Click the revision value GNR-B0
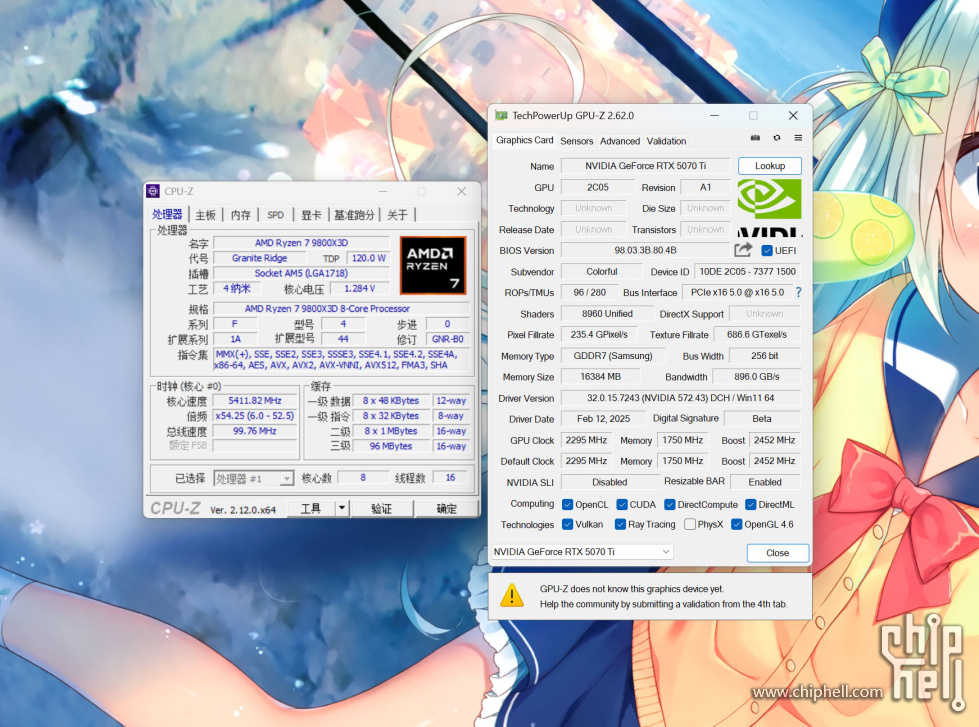Viewport: 979px width, 727px height. pos(448,339)
